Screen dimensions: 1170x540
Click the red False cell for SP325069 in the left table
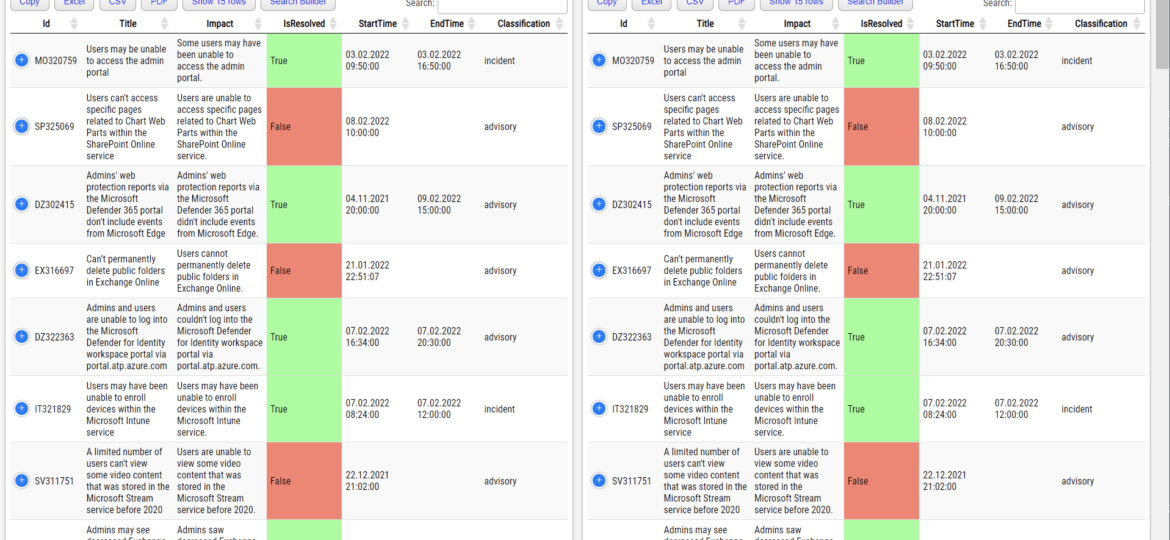pyautogui.click(x=304, y=127)
